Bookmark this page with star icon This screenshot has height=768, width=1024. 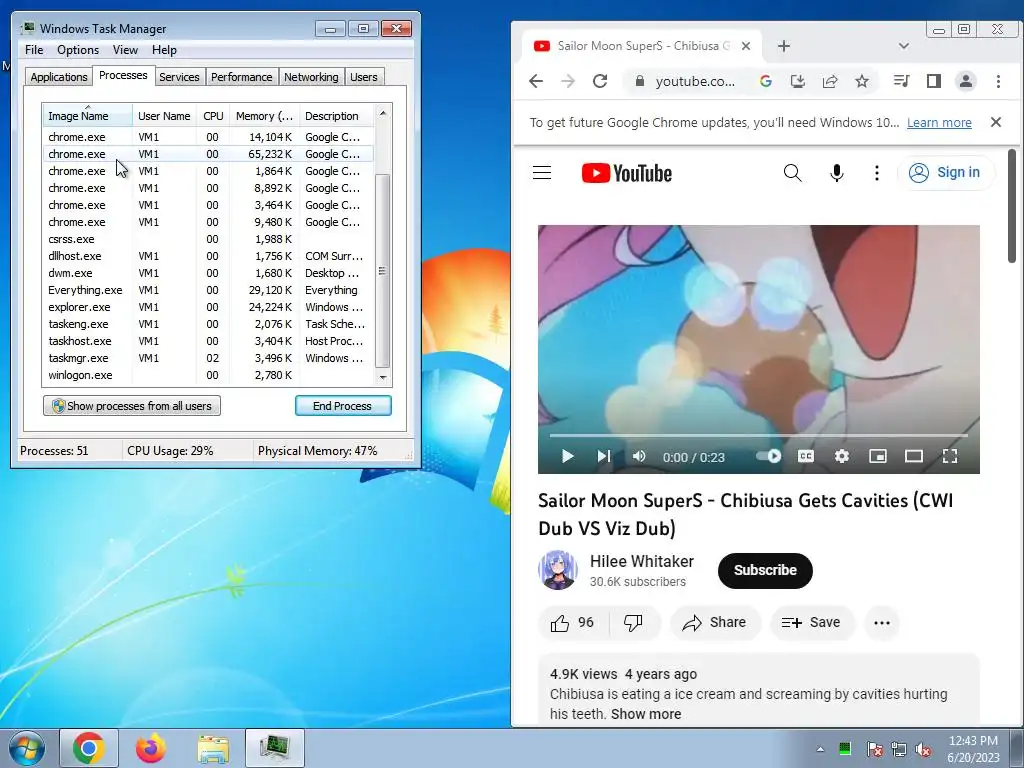862,81
